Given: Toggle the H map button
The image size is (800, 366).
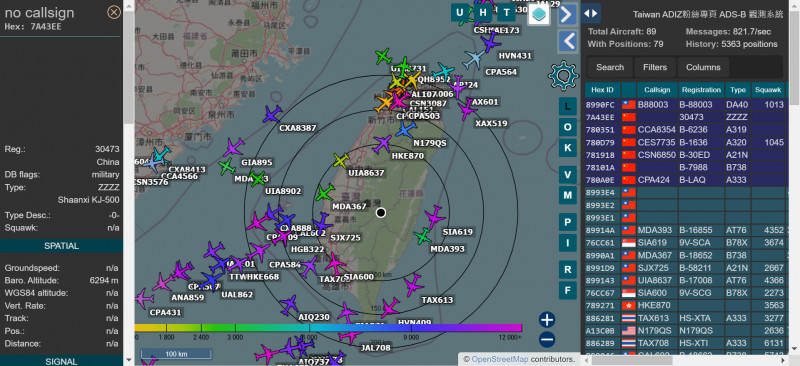Looking at the screenshot, I should 483,13.
